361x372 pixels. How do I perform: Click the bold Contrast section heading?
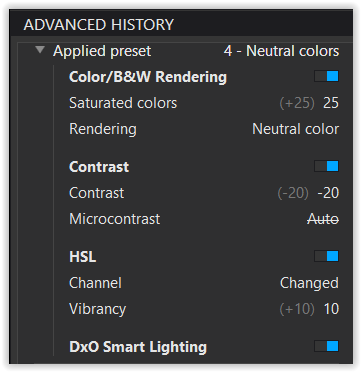coord(99,167)
